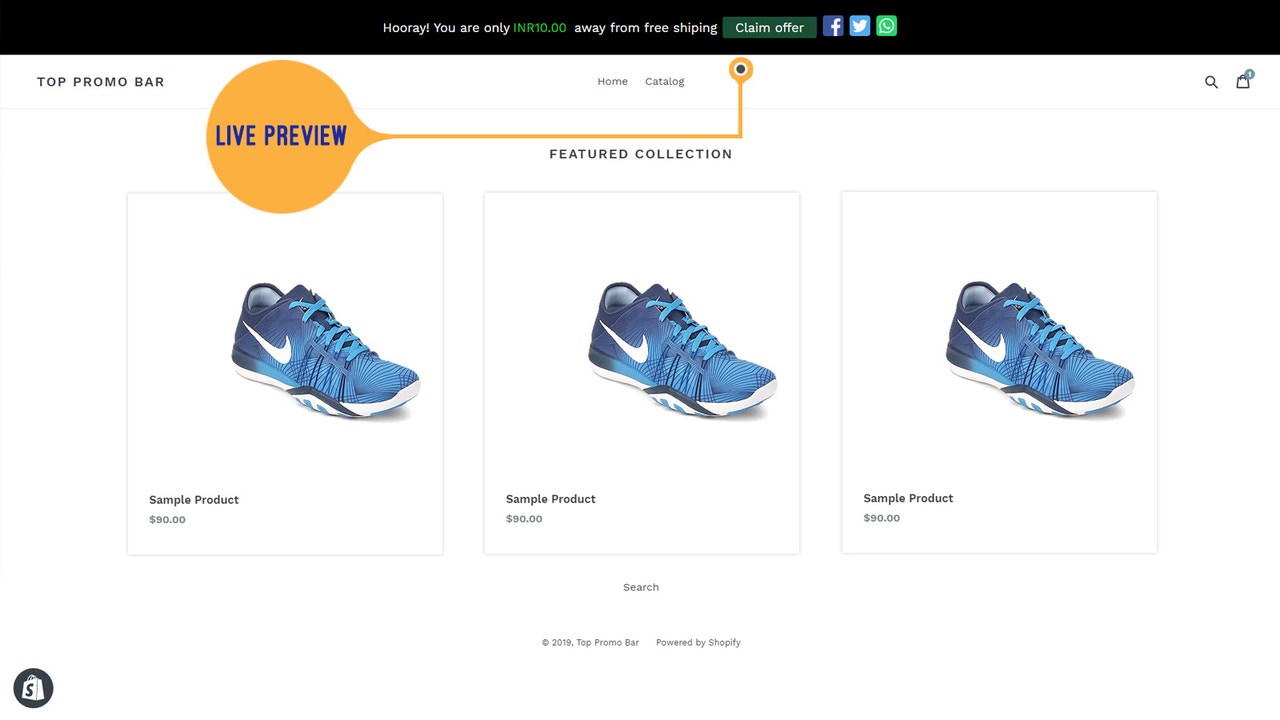Open the WhatsApp share icon
The height and width of the screenshot is (720, 1280).
887,26
